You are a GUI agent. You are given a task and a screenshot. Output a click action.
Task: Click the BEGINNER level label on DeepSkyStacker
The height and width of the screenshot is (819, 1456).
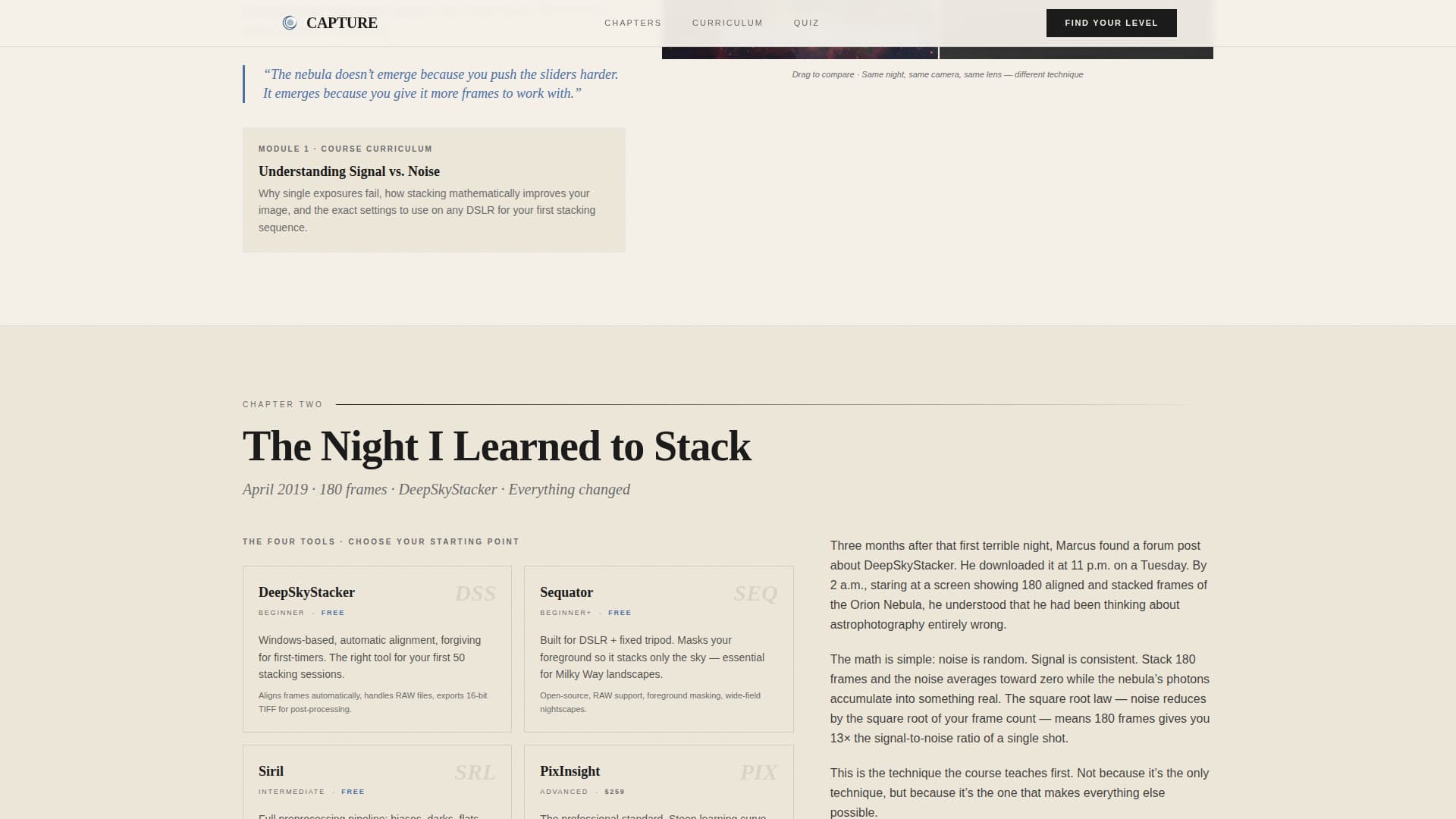[x=281, y=613]
